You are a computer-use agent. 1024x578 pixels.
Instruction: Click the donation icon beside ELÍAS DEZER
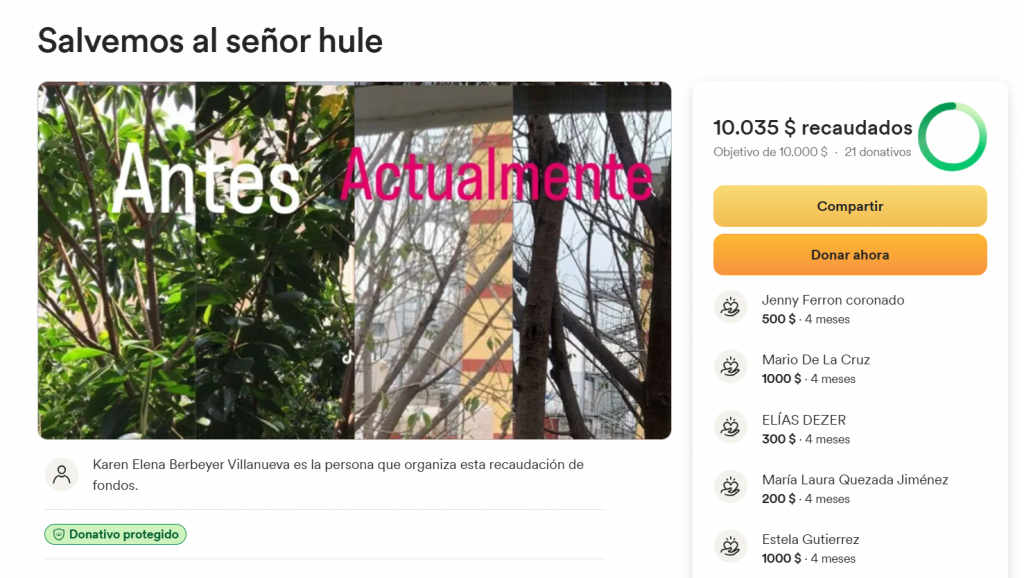pos(730,427)
